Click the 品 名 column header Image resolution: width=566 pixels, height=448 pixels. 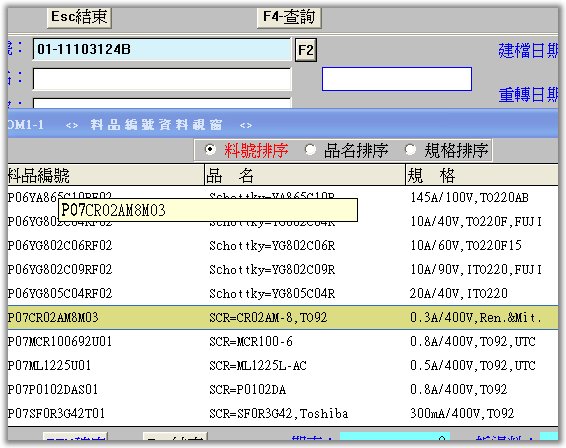[x=305, y=175]
